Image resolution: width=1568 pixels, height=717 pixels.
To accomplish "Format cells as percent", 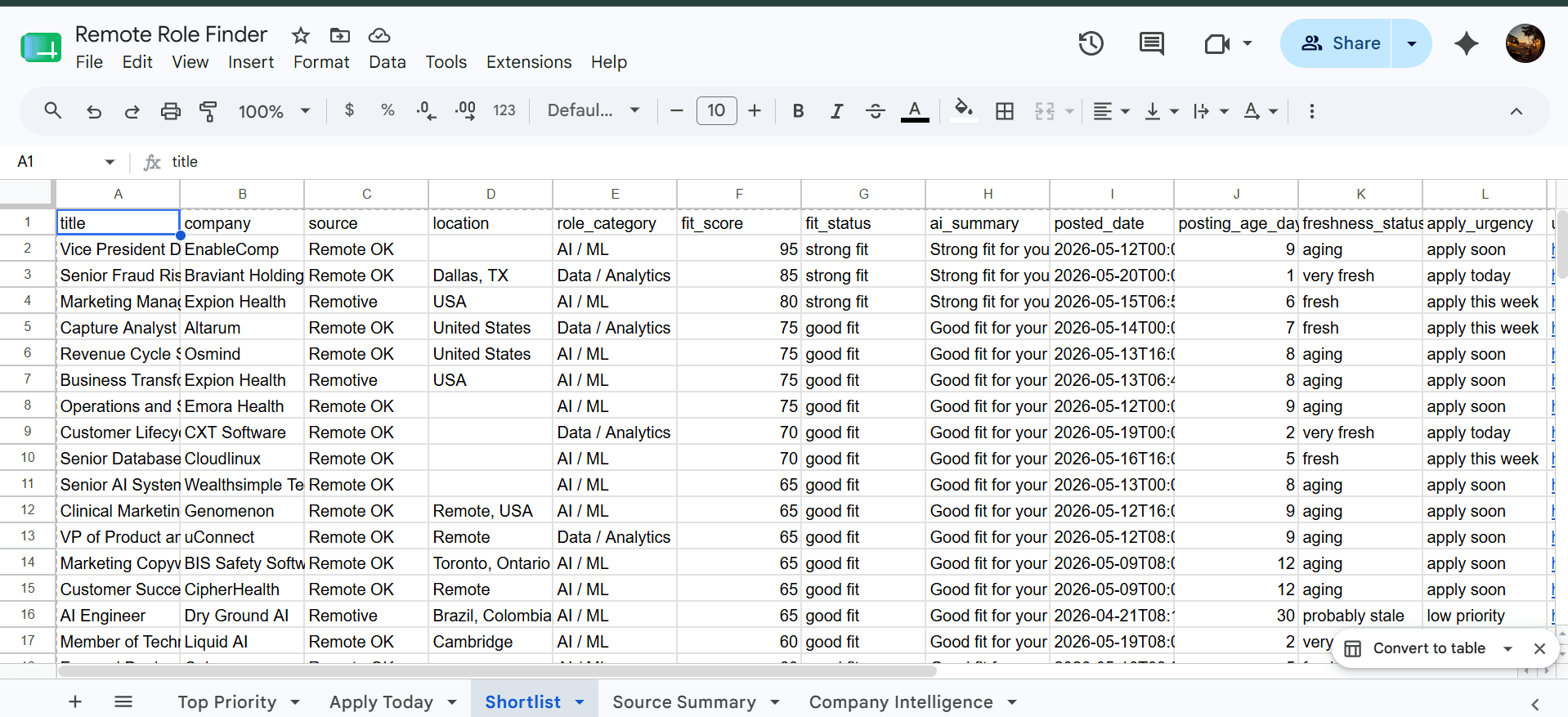I will click(388, 110).
